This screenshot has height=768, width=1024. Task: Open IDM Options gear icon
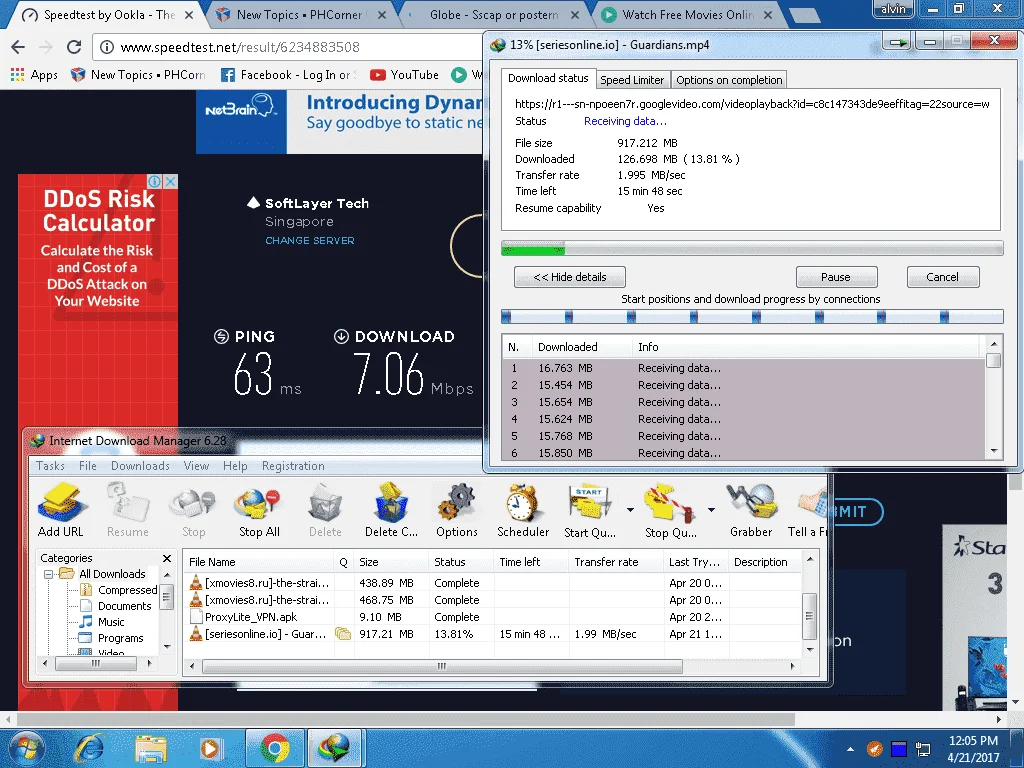tap(457, 509)
